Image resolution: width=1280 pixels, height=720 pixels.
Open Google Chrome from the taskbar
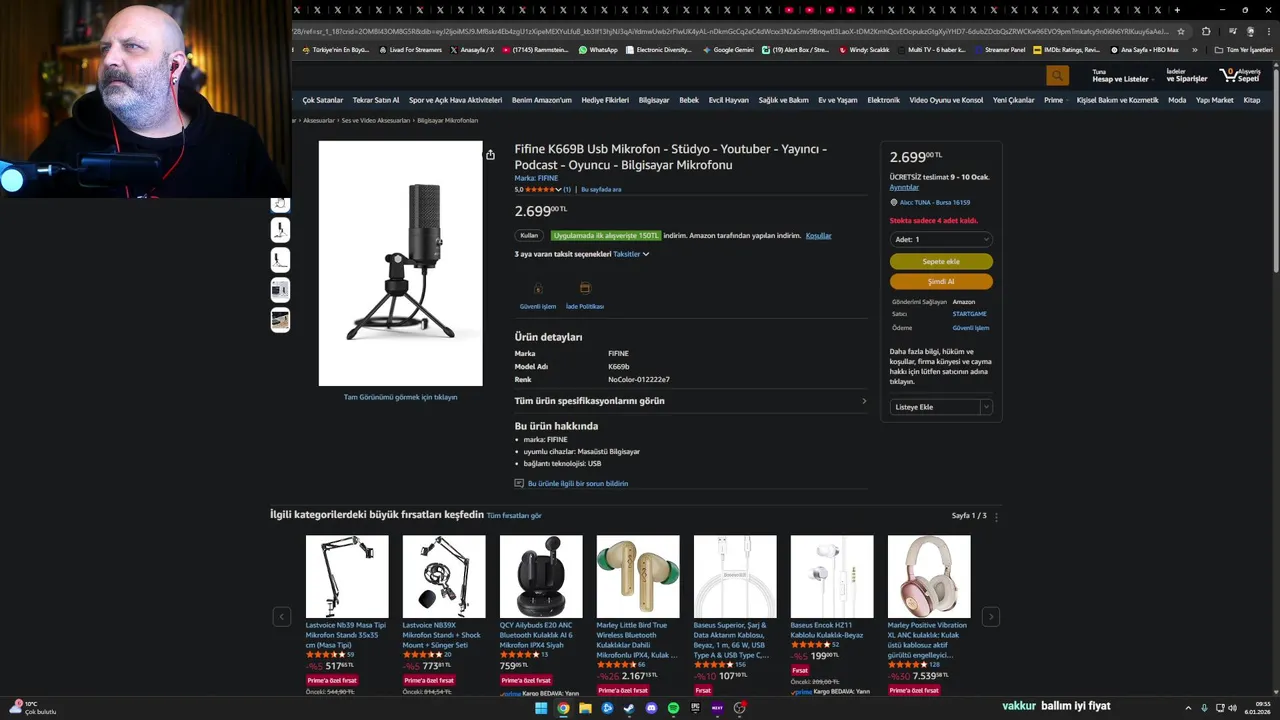563,708
